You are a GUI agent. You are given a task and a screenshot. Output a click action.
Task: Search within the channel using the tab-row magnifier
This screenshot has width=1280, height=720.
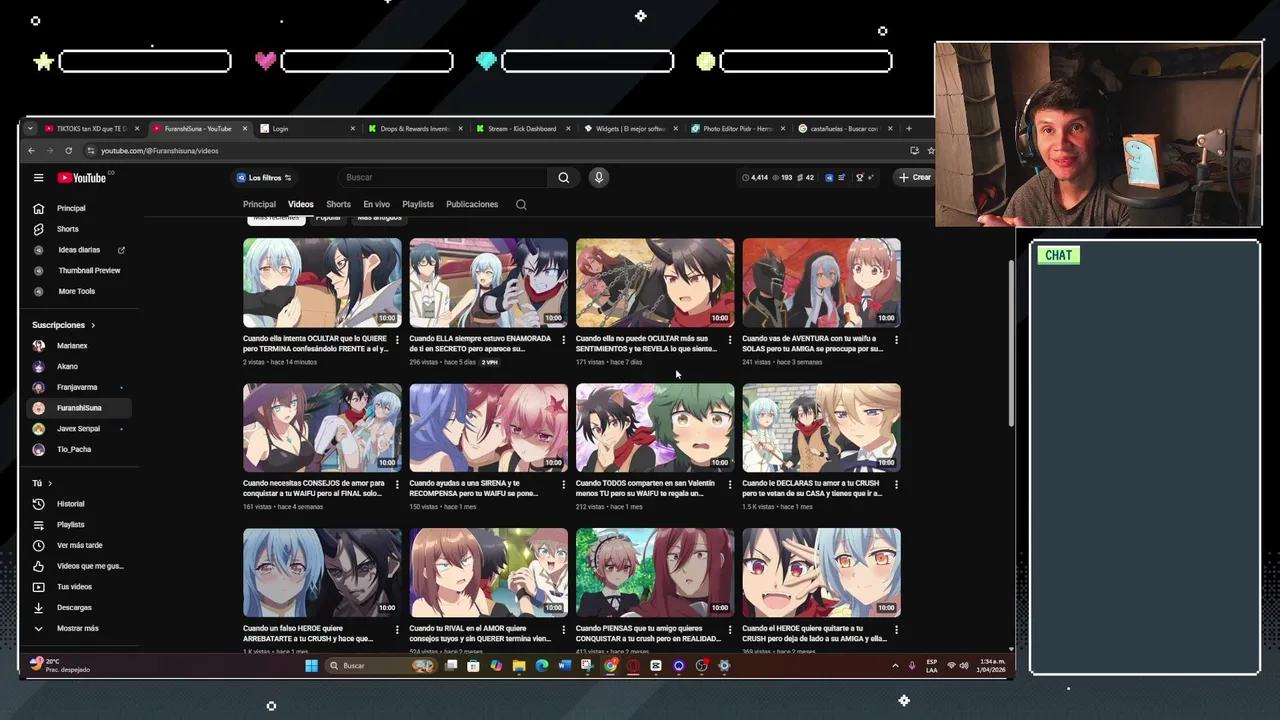521,204
